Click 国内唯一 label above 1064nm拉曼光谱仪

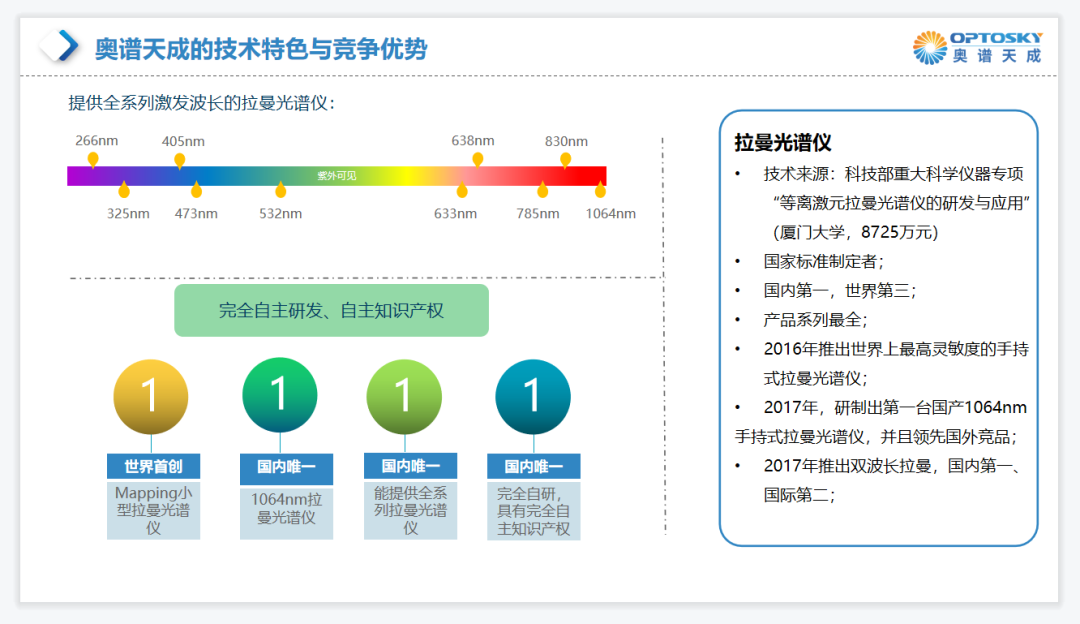tap(287, 467)
